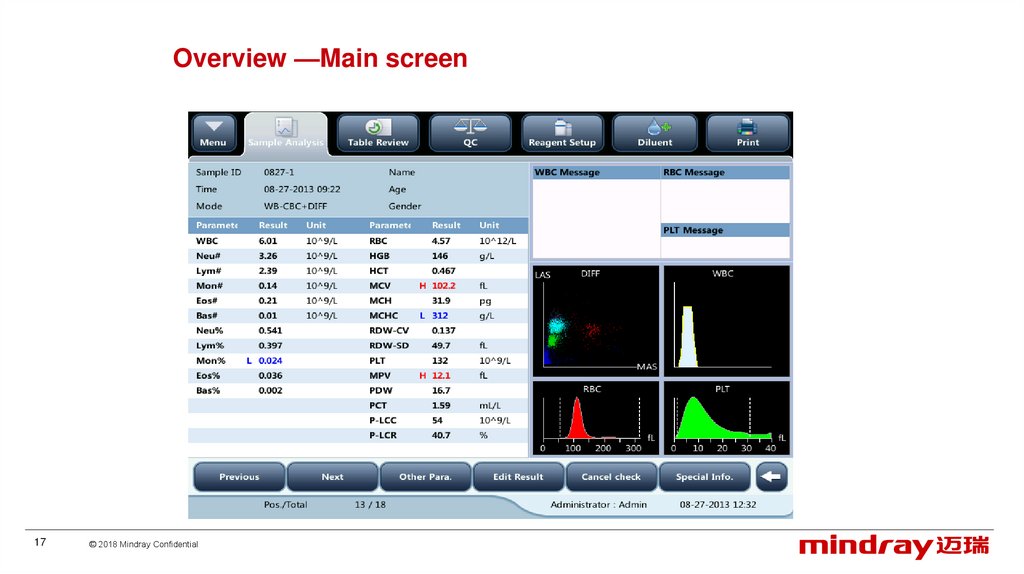This screenshot has height=574, width=1024.
Task: Select the P-LCC result 54
Action: tap(437, 421)
